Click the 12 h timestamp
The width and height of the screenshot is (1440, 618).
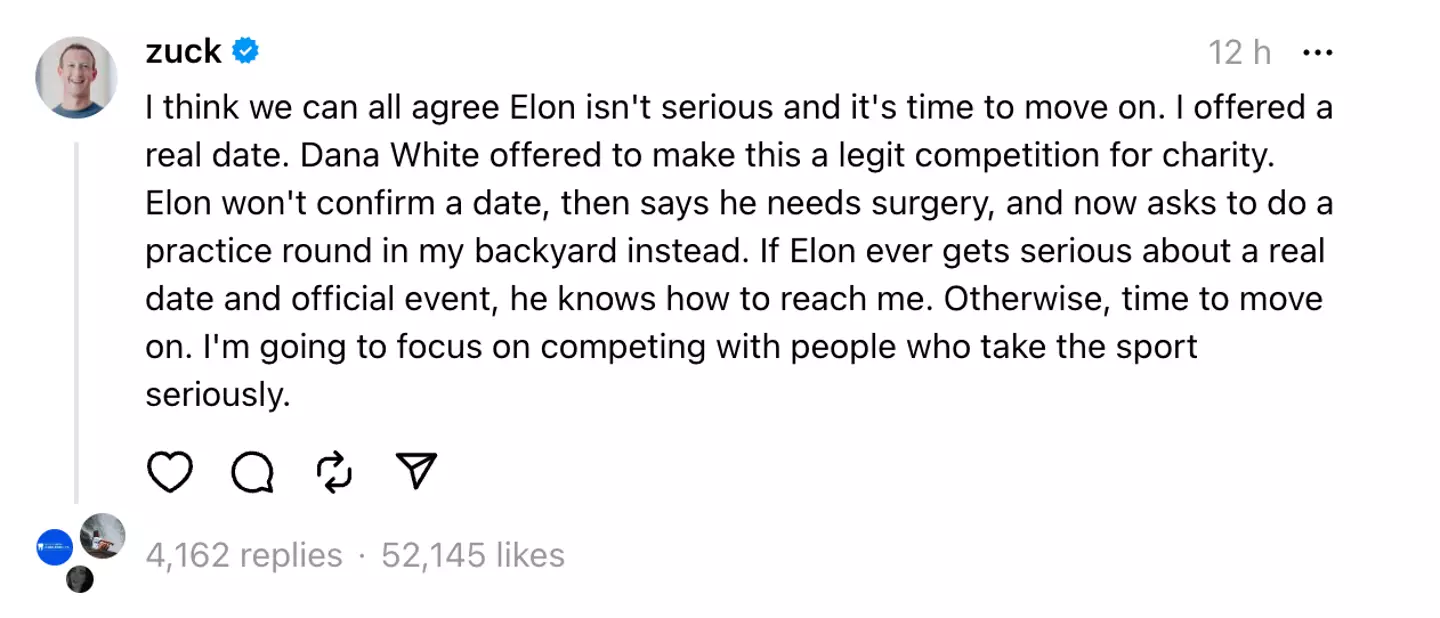(x=1239, y=53)
